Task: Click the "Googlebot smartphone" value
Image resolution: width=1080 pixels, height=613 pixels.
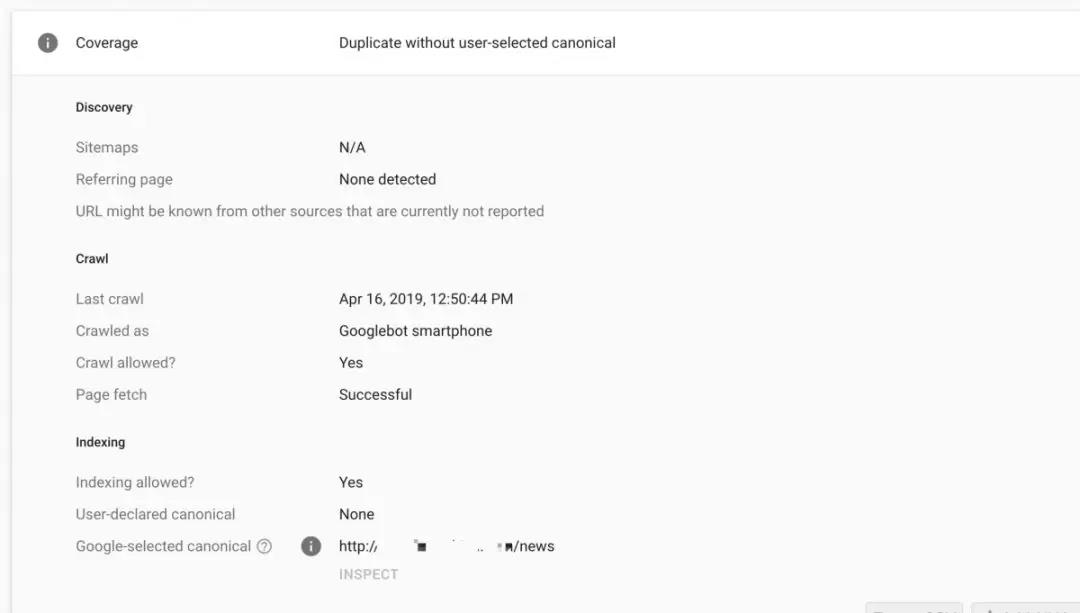Action: 415,331
